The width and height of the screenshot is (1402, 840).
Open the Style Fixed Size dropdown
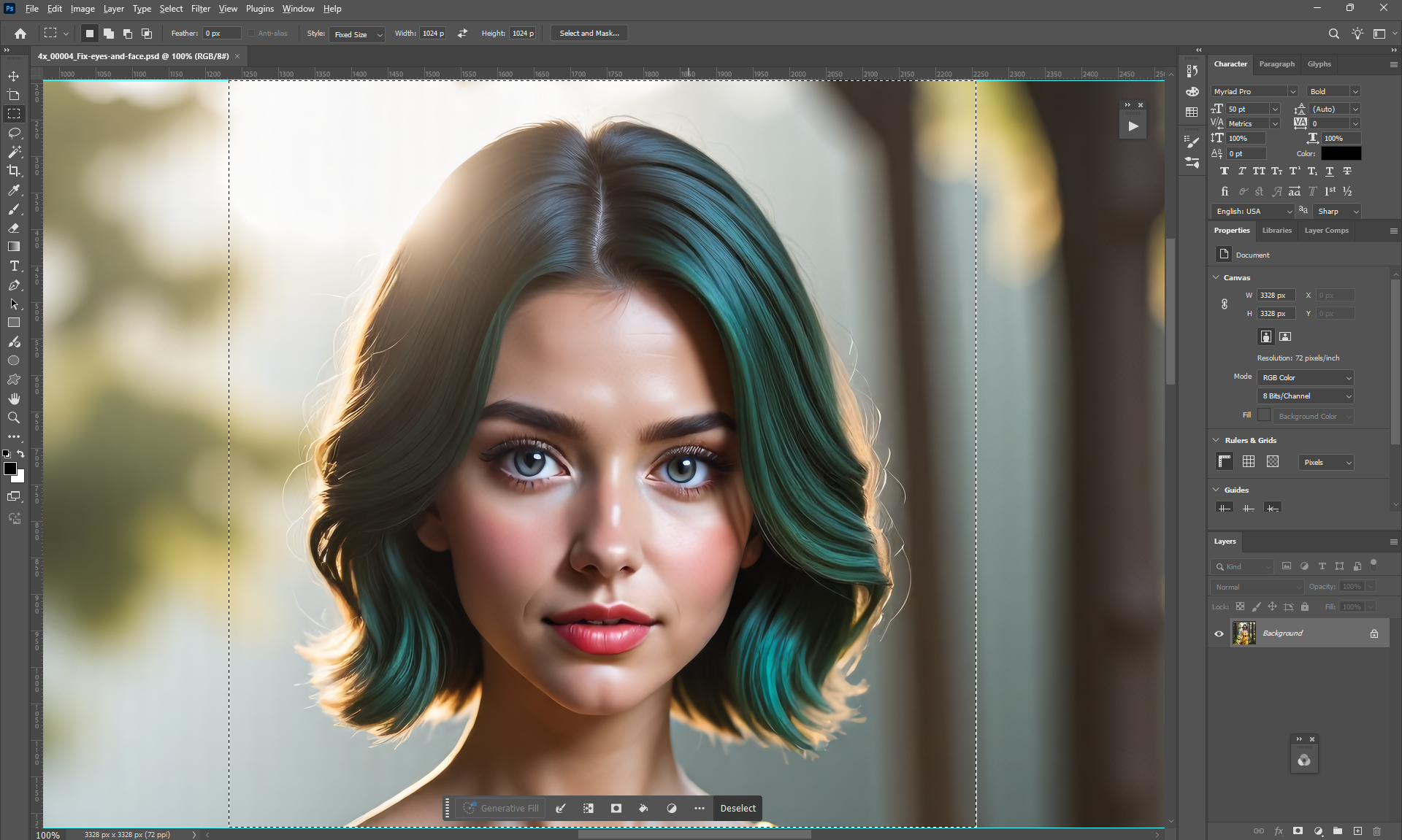pyautogui.click(x=357, y=34)
